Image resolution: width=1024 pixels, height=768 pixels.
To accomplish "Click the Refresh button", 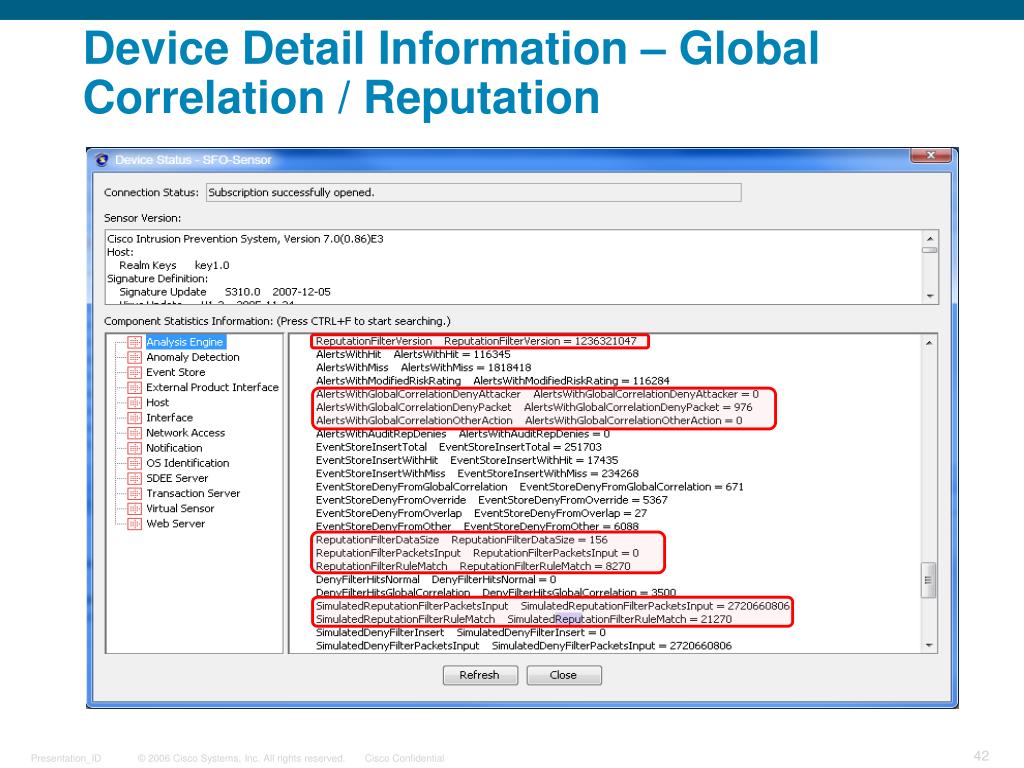I will (x=480, y=675).
